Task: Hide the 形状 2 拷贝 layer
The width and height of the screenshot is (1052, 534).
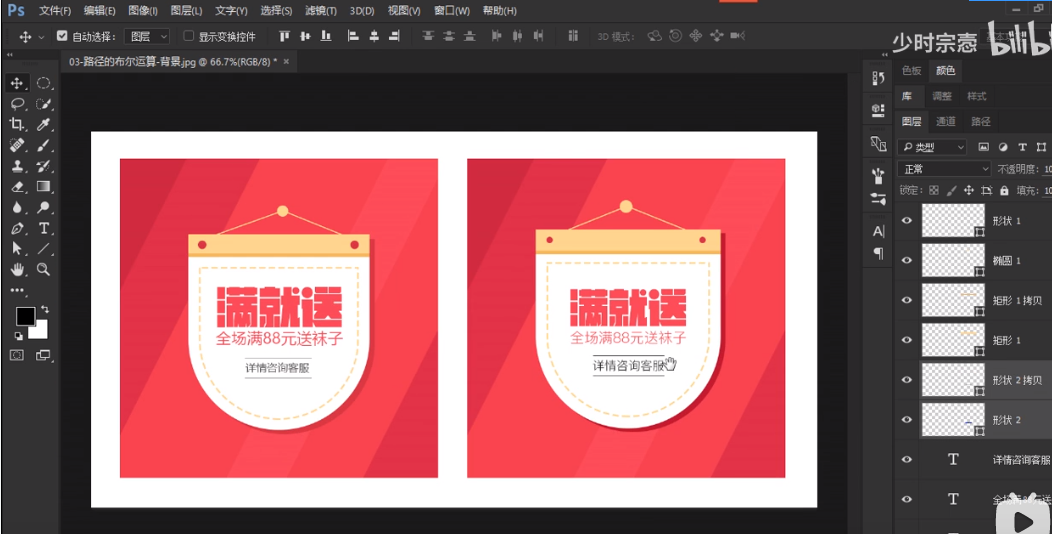Action: 907,379
